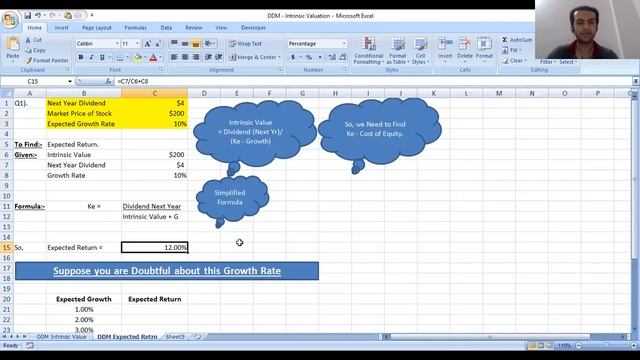
Task: Open font color dropdown arrow
Action: coord(160,58)
